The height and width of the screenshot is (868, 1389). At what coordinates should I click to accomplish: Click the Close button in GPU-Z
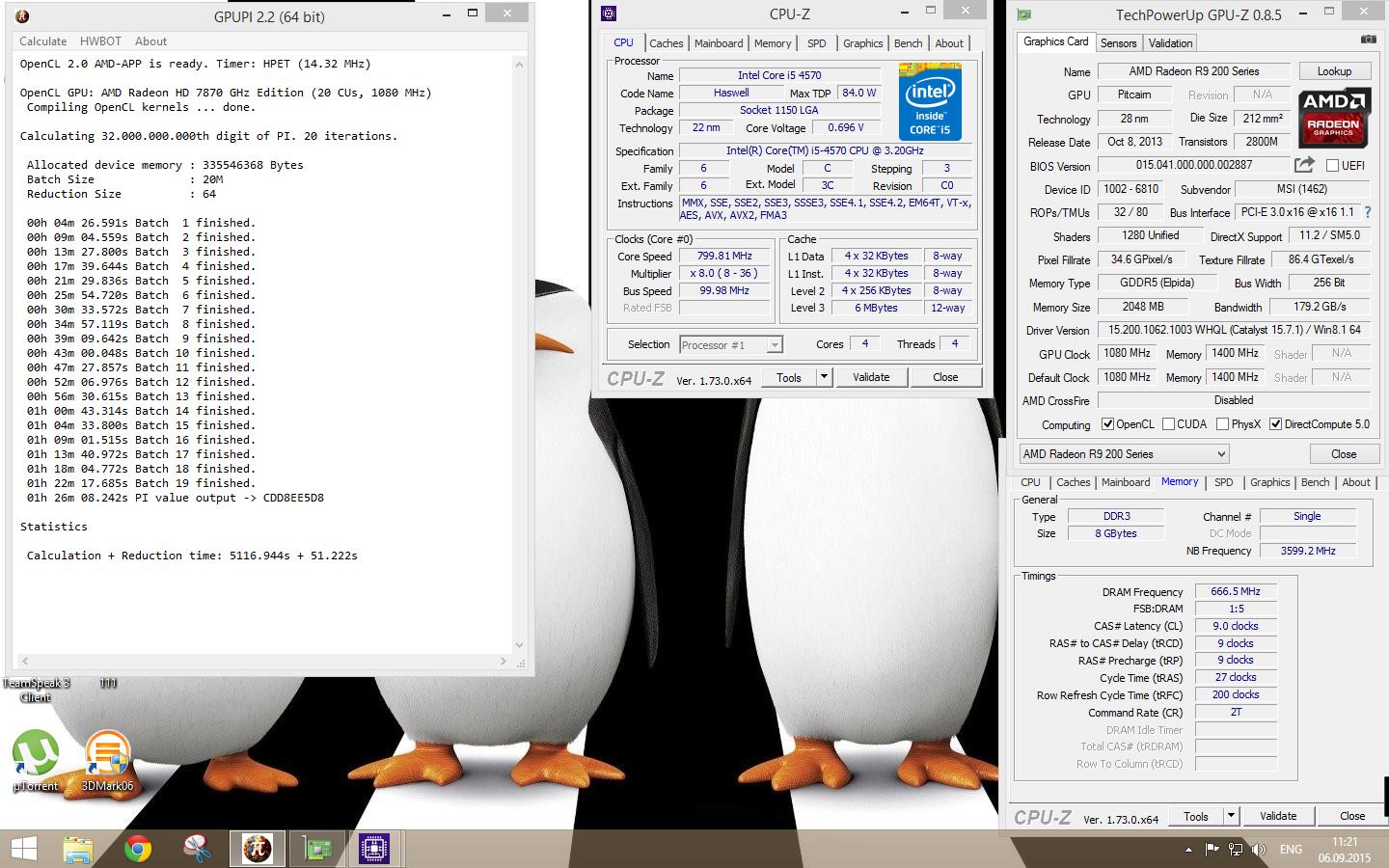coord(1344,454)
